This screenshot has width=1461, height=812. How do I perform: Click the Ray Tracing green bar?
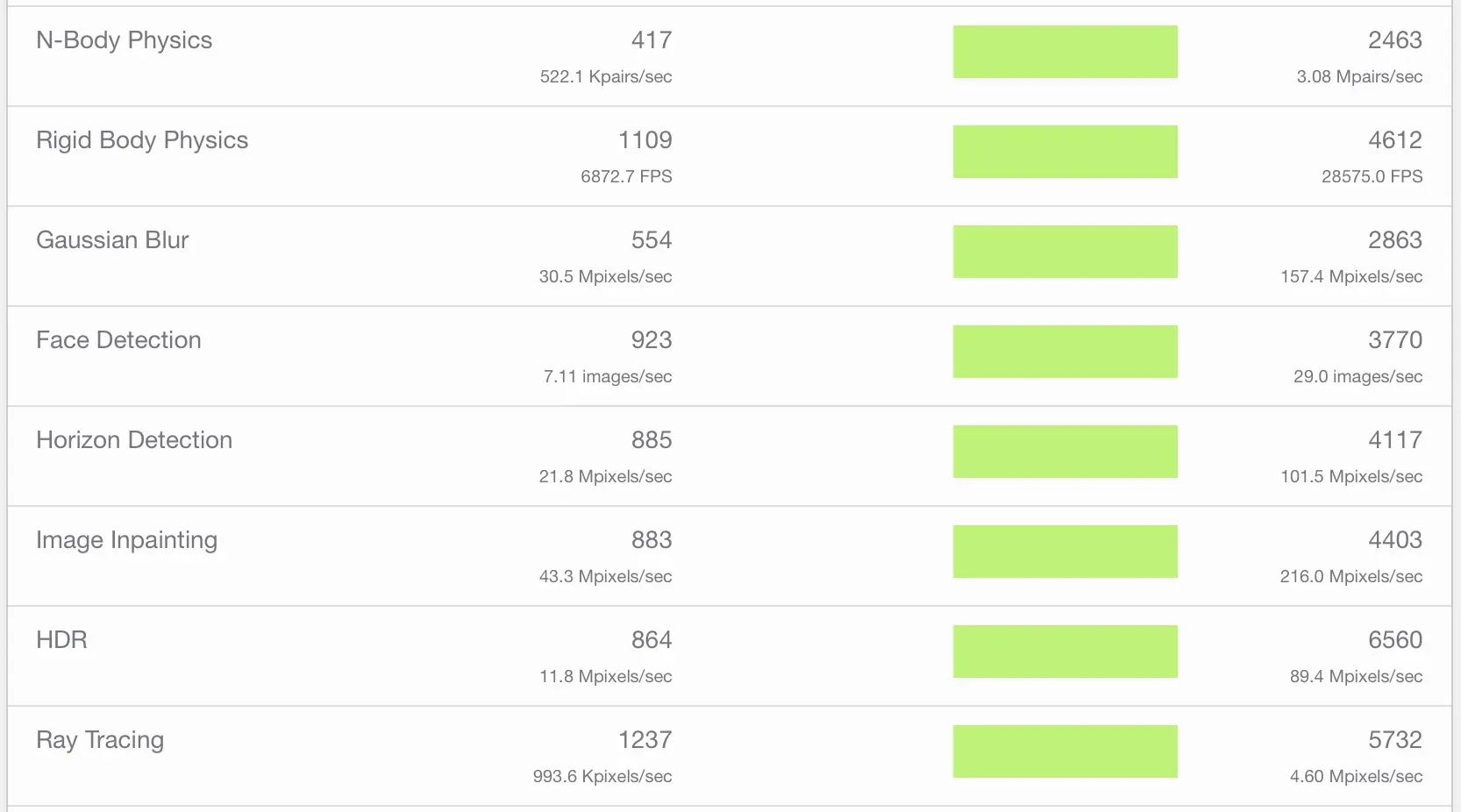tap(1065, 751)
